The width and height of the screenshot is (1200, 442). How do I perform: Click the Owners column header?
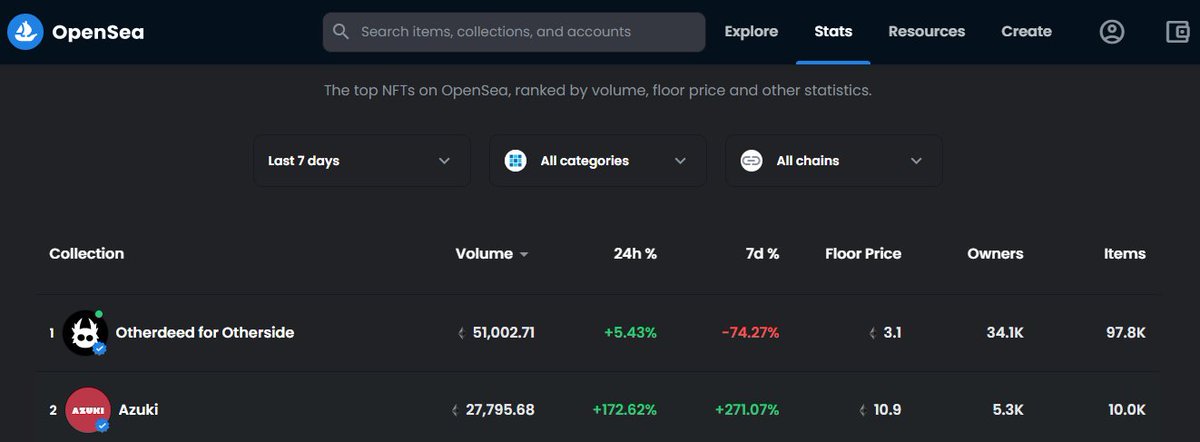point(995,254)
